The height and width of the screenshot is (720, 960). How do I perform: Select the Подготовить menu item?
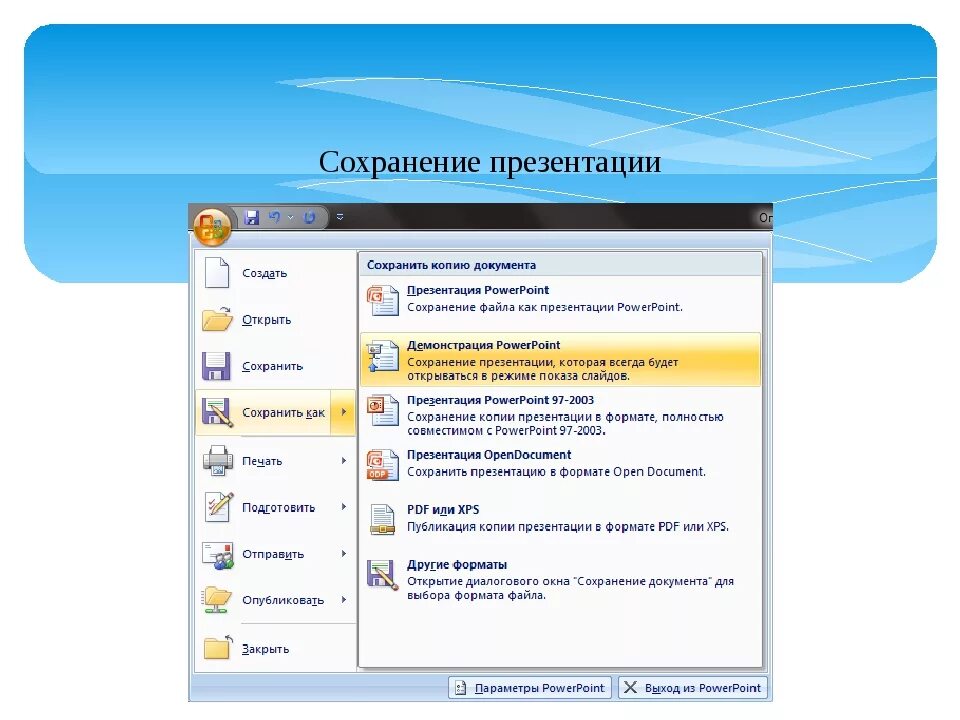coord(276,507)
